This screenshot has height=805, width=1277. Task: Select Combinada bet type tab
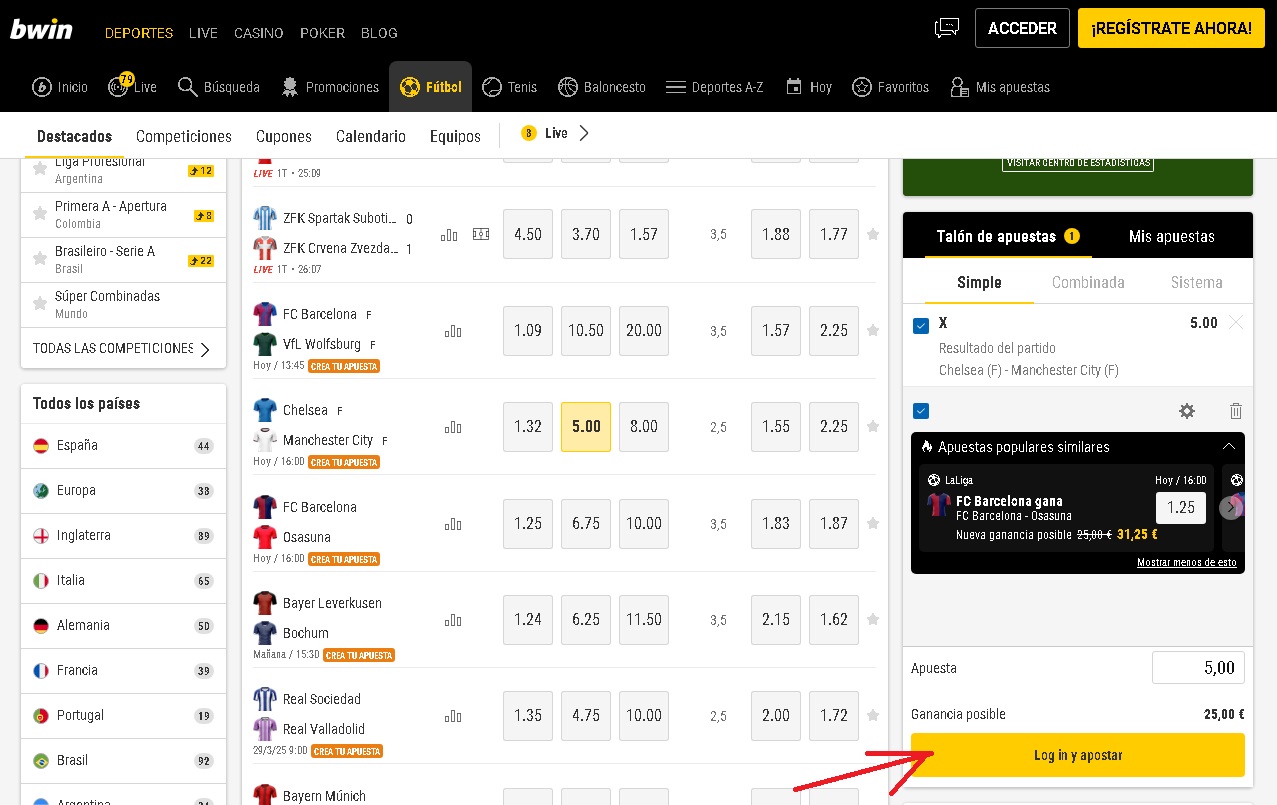click(x=1088, y=283)
